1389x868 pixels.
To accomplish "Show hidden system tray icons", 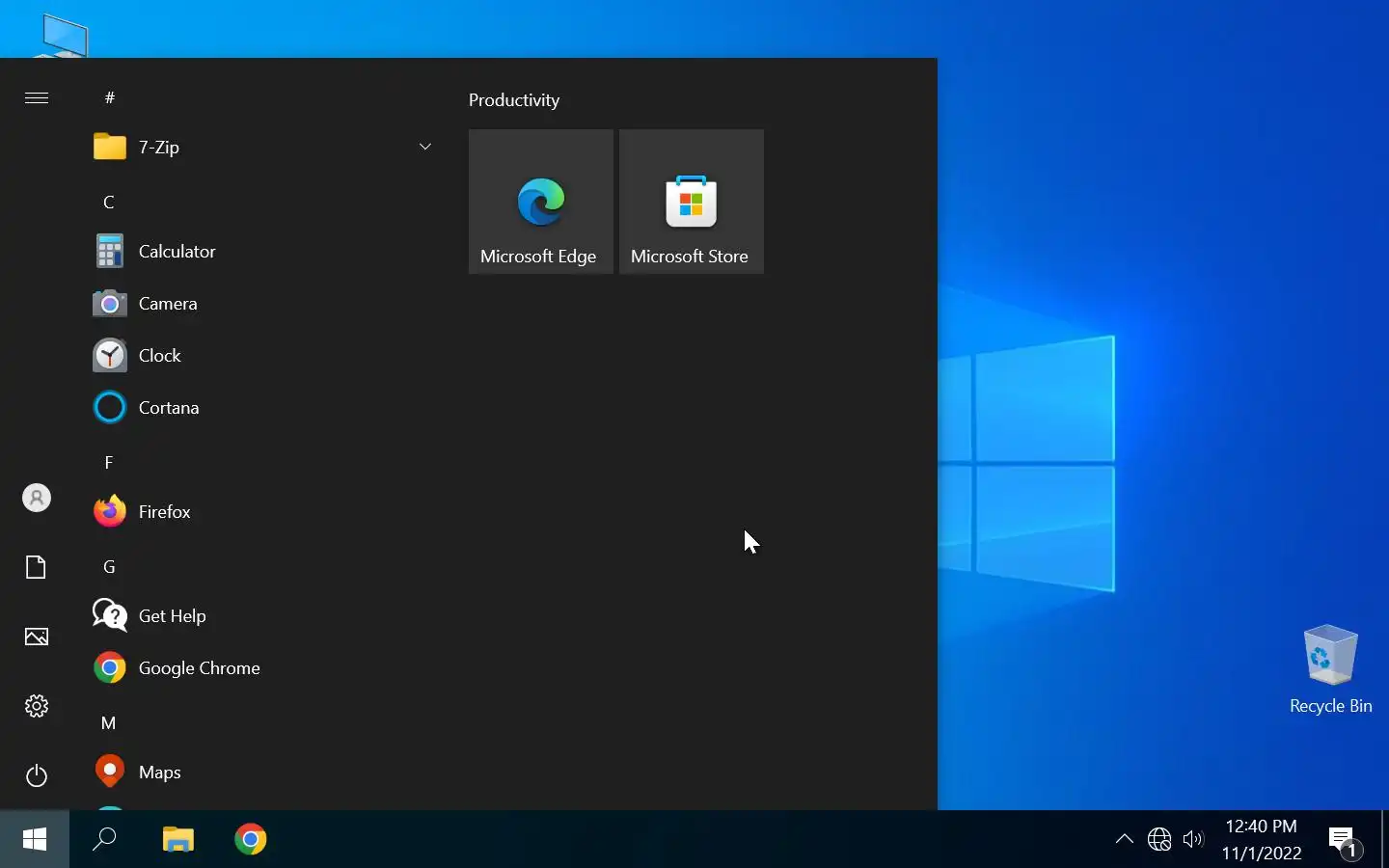I will pos(1125,839).
